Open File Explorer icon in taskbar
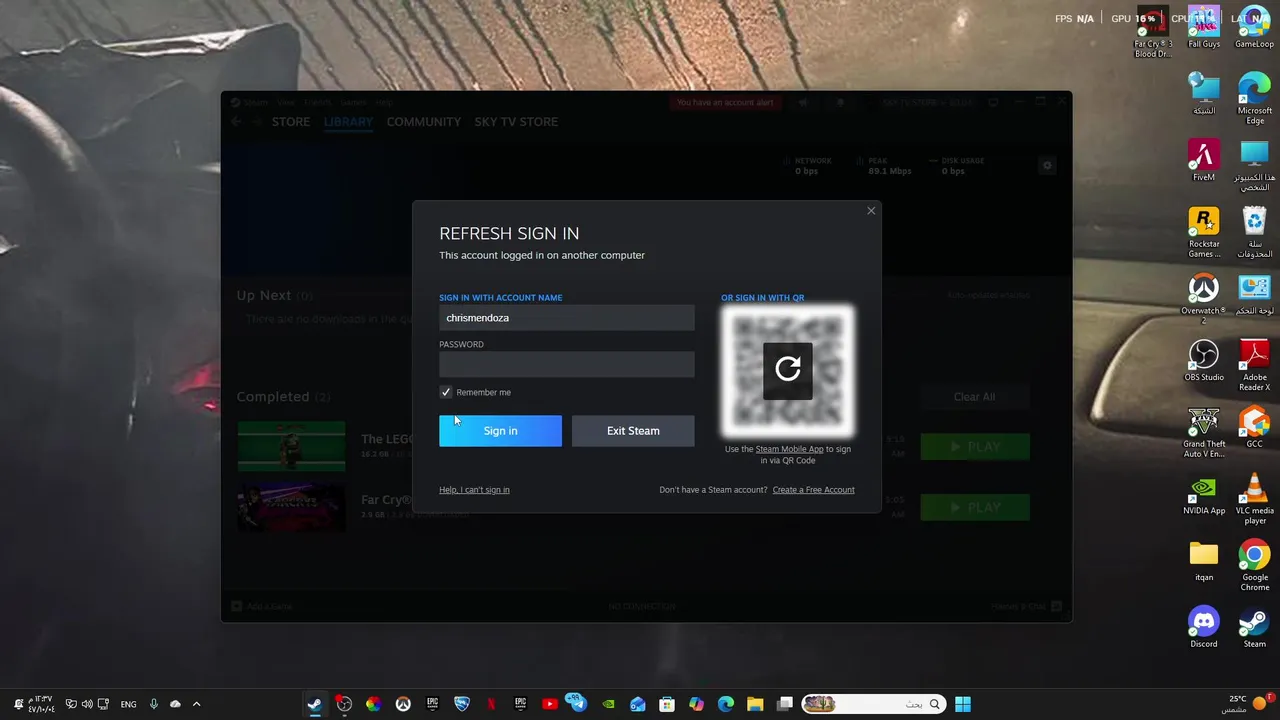This screenshot has height=720, width=1280. pyautogui.click(x=755, y=704)
